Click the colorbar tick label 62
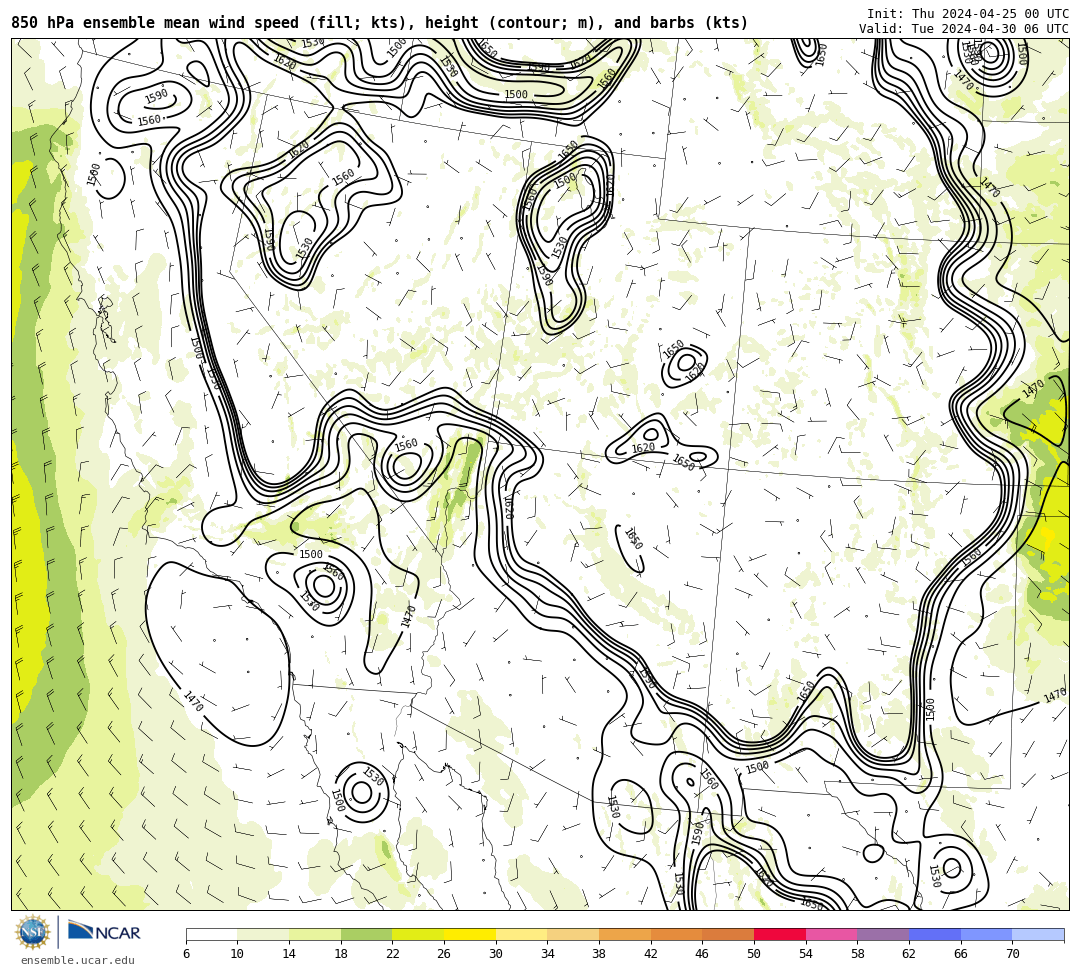 coord(909,954)
